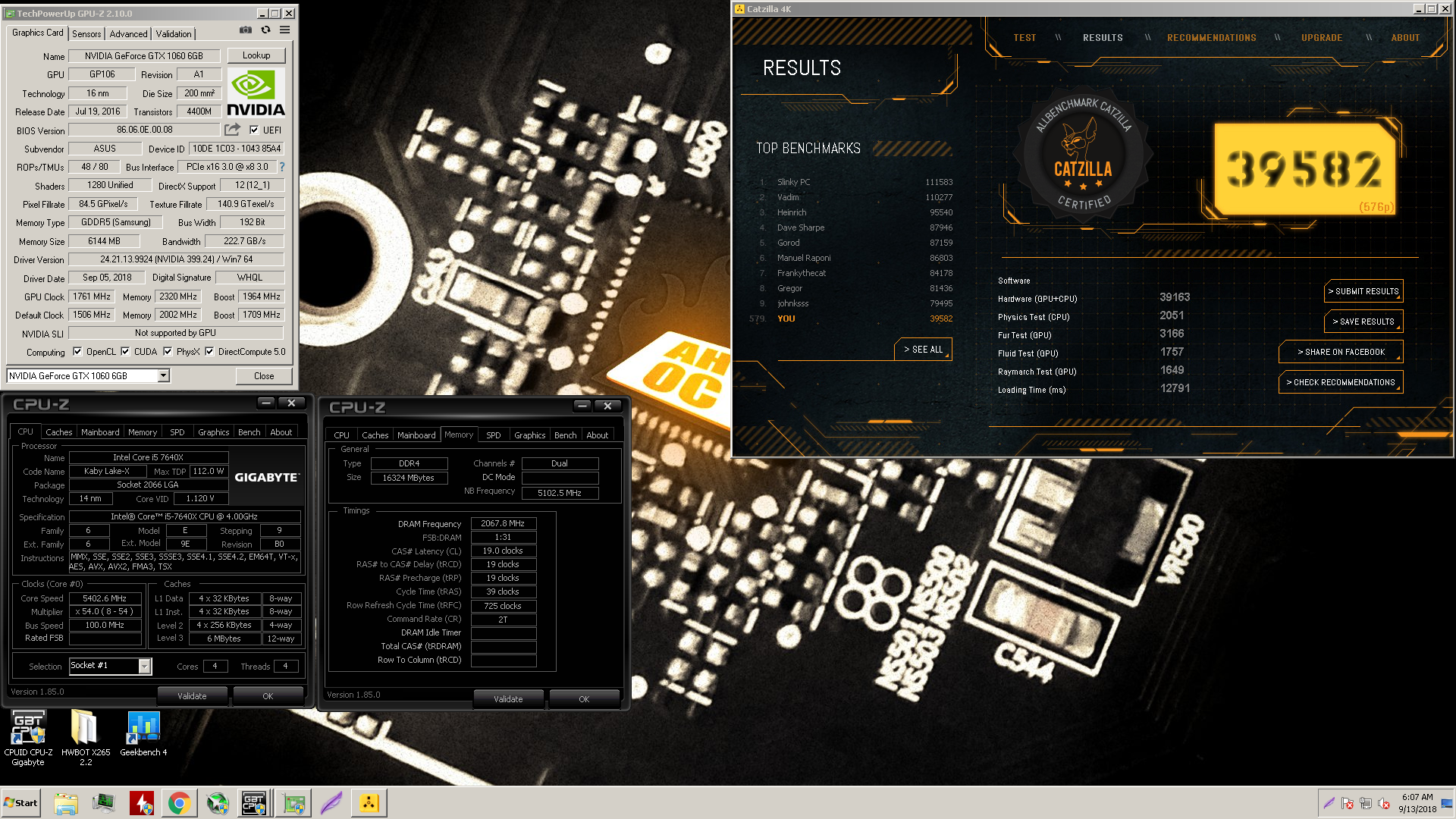
Task: Click the DRAM Frequency value 2067.8 MHz
Action: click(503, 523)
